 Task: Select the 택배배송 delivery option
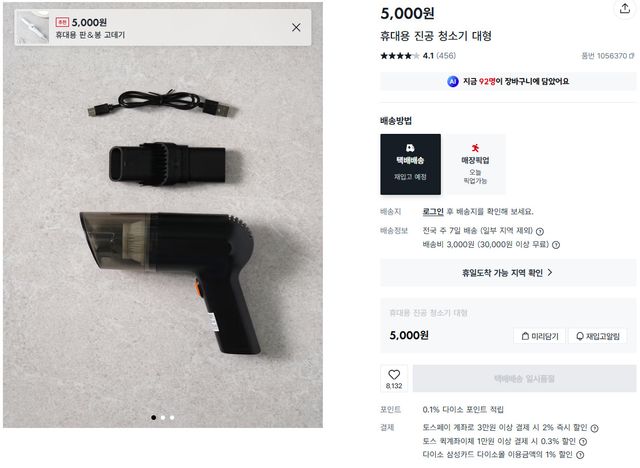(410, 165)
